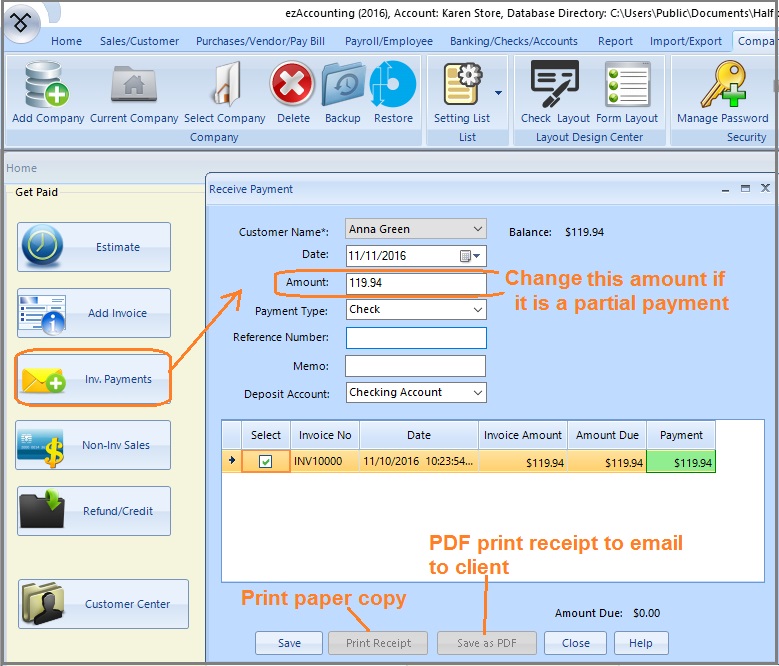Image resolution: width=779 pixels, height=666 pixels.
Task: Expand the Payment Type dropdown
Action: (477, 310)
